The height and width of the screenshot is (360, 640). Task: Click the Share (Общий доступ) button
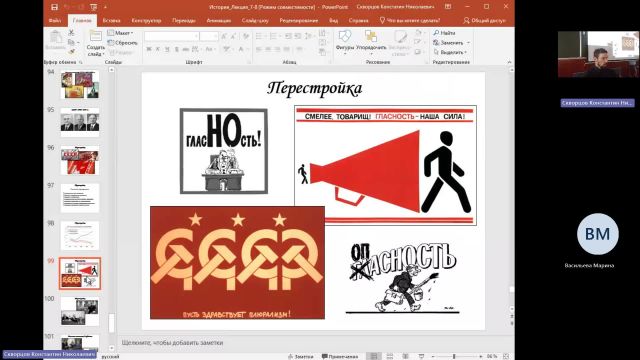pyautogui.click(x=485, y=20)
